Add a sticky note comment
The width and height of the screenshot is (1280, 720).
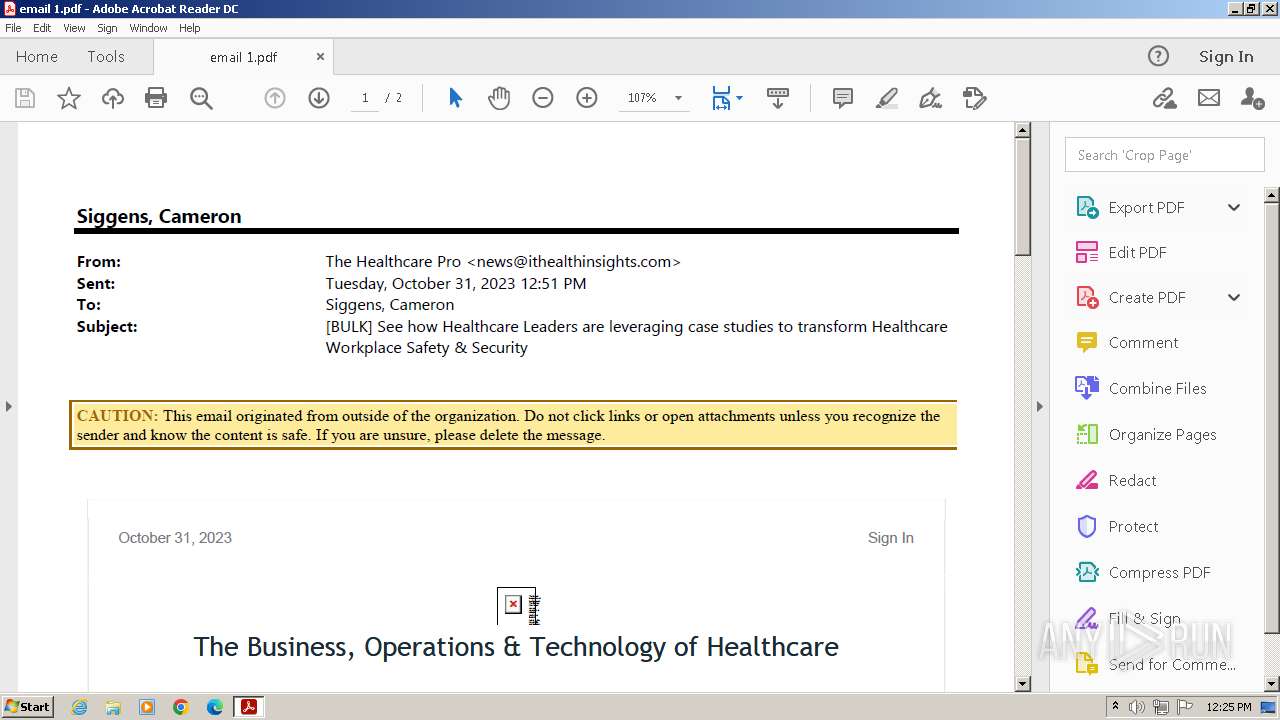(x=843, y=98)
